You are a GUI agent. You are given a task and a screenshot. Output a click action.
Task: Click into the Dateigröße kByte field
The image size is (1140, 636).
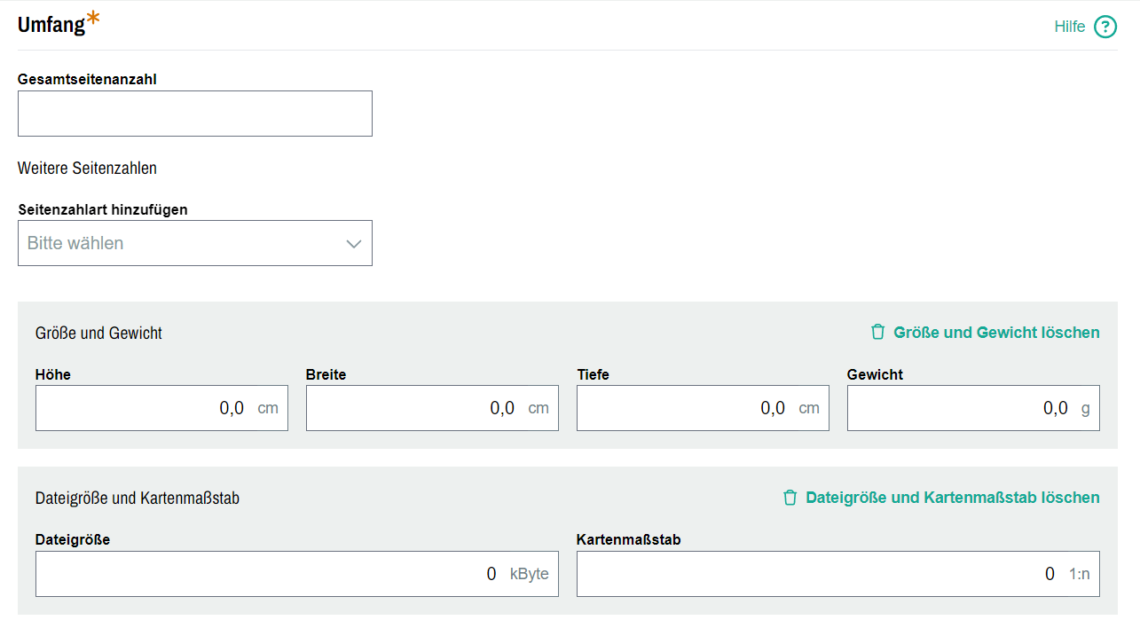tap(260, 574)
